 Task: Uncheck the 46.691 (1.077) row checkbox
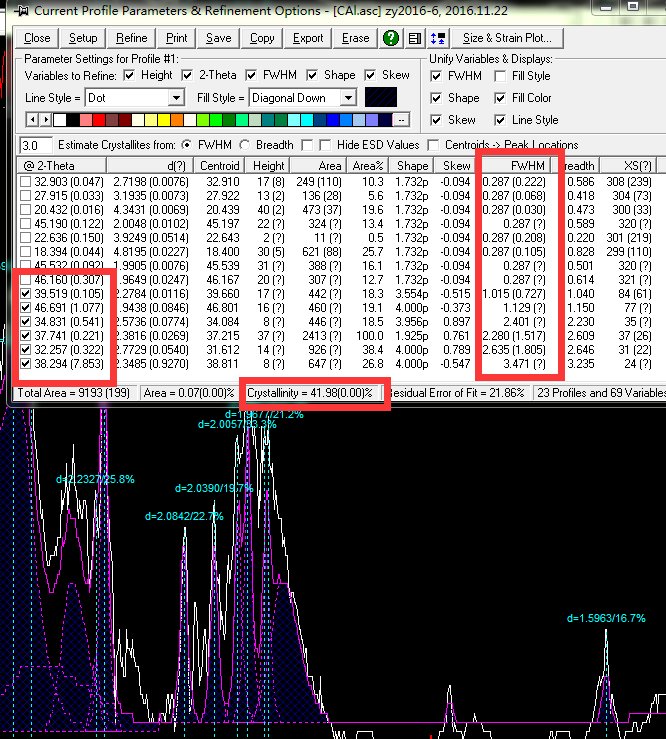pos(25,308)
